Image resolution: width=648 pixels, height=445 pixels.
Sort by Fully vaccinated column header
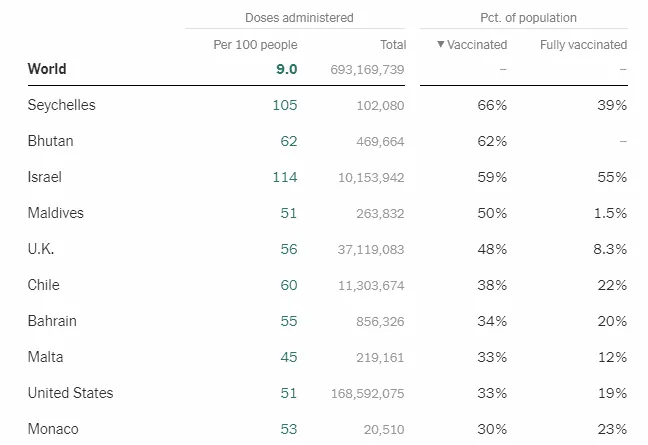pos(583,45)
